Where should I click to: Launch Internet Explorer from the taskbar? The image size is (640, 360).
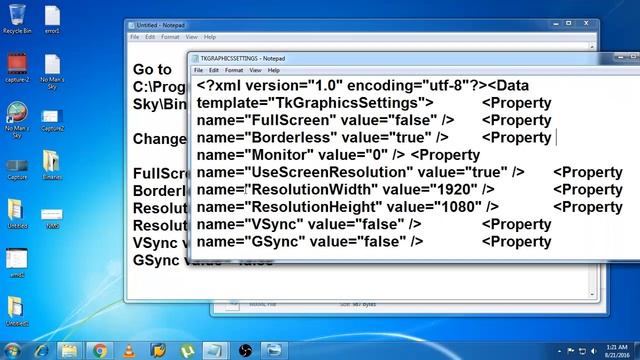pos(41,351)
